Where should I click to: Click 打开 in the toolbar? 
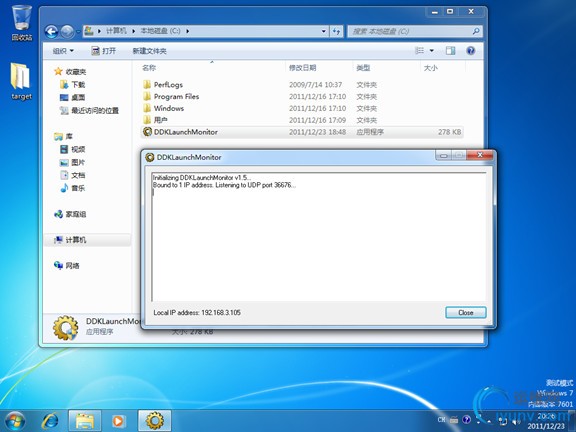pyautogui.click(x=104, y=51)
